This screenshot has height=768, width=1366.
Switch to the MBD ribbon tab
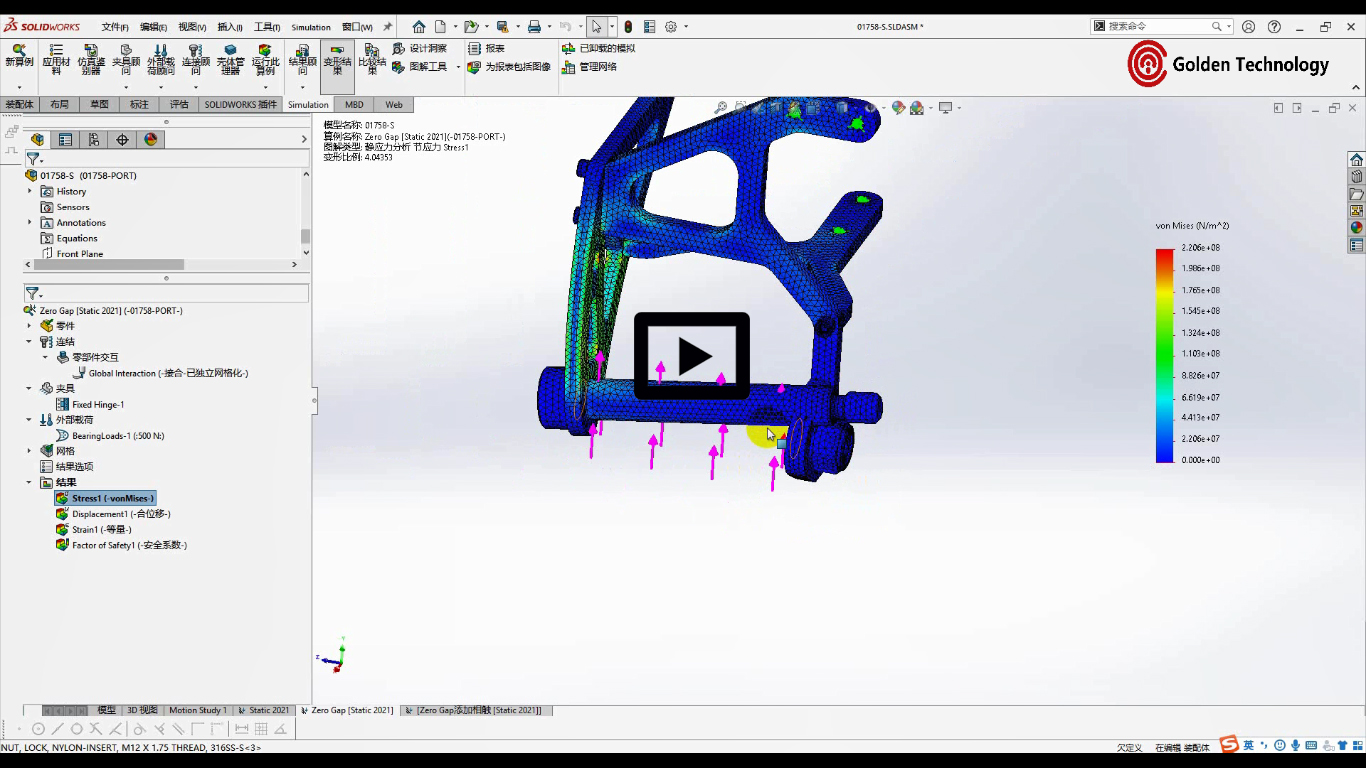354,105
